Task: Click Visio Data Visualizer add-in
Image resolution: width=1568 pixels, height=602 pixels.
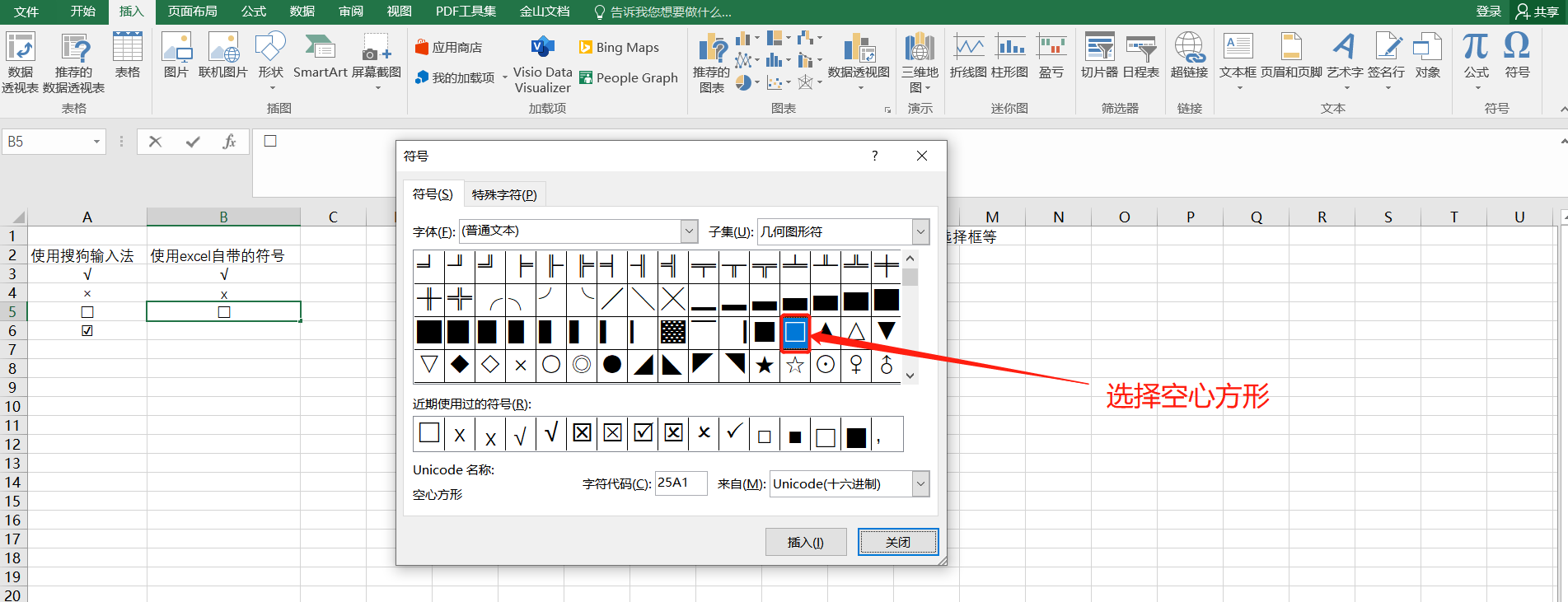Action: tap(543, 64)
